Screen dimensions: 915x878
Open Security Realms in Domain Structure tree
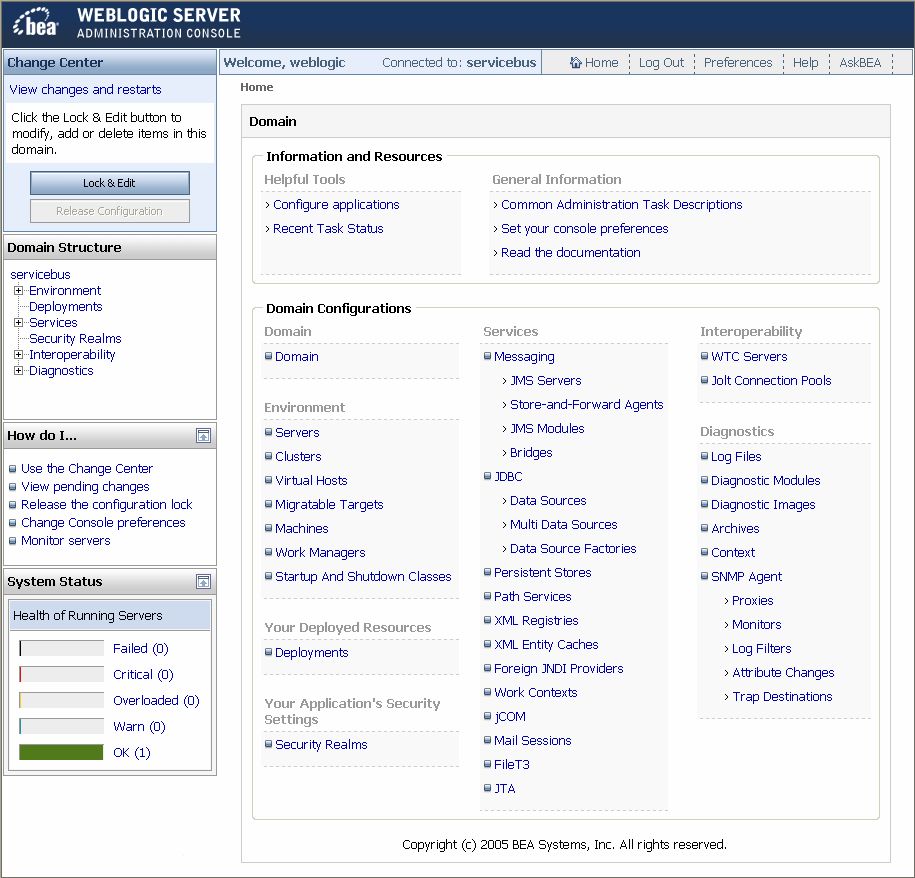coord(75,339)
